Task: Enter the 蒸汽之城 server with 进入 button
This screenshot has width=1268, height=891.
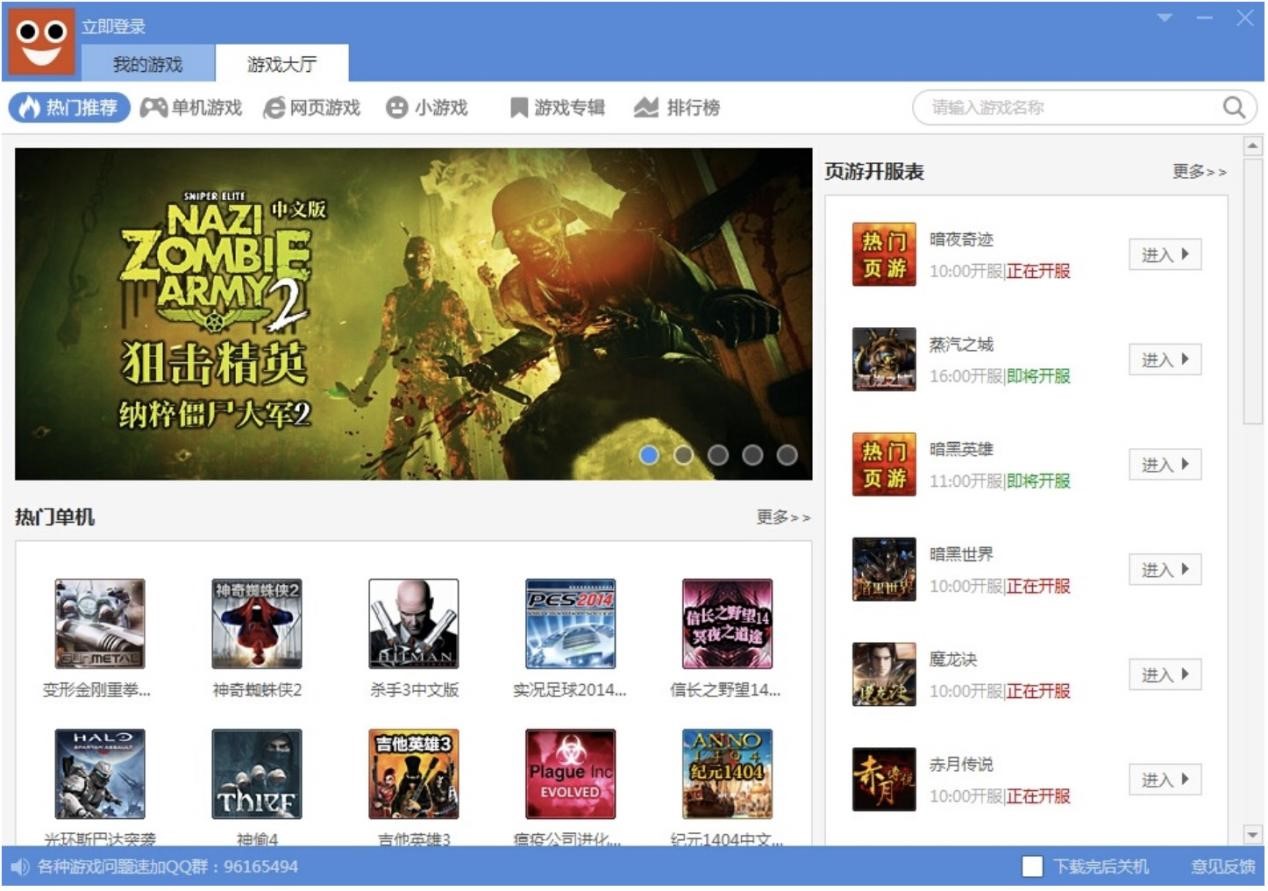Action: (1165, 359)
